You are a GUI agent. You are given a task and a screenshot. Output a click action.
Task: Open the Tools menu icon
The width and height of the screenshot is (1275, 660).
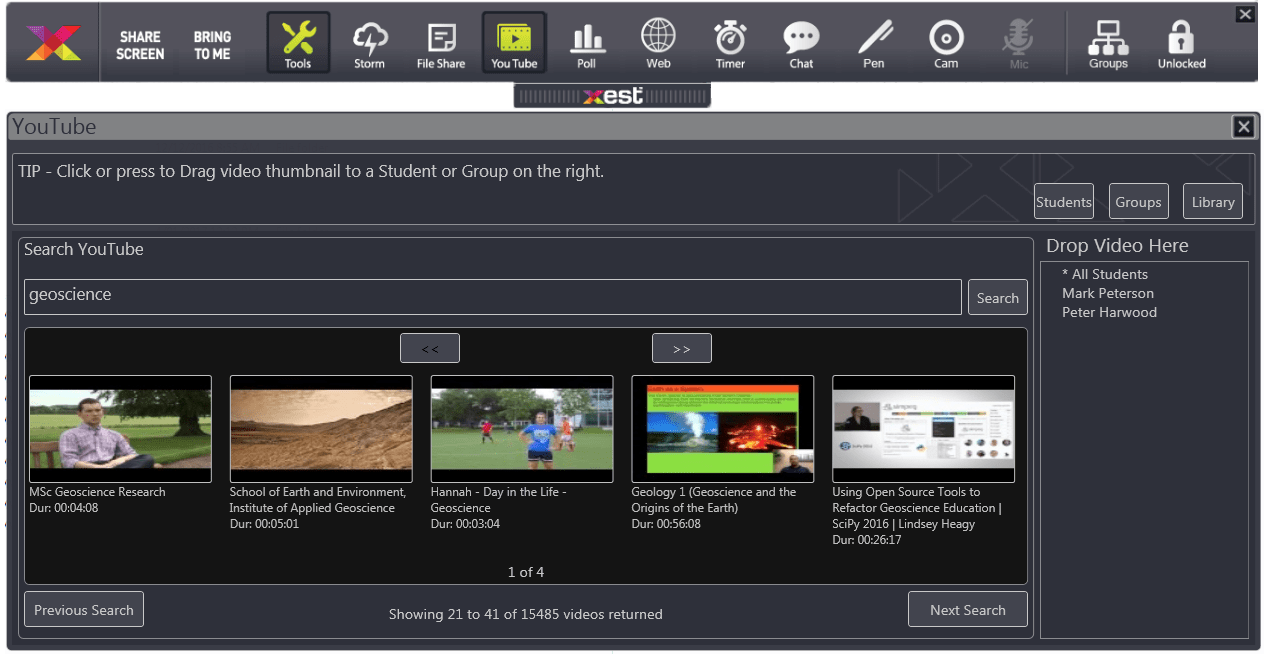(298, 42)
